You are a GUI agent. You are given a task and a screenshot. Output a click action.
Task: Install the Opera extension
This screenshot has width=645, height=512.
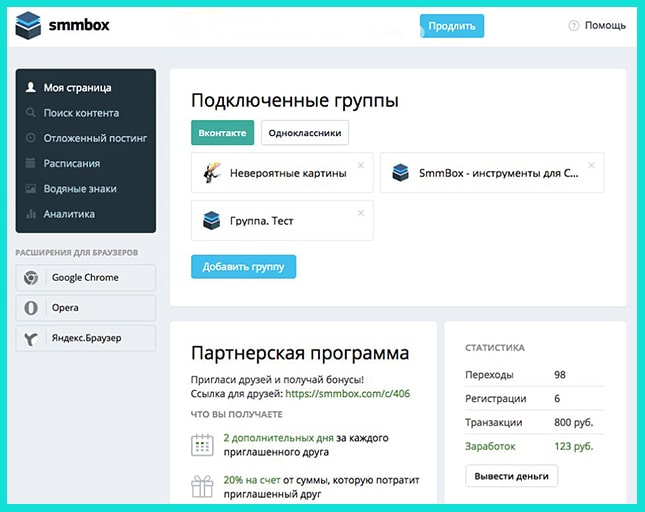(86, 308)
